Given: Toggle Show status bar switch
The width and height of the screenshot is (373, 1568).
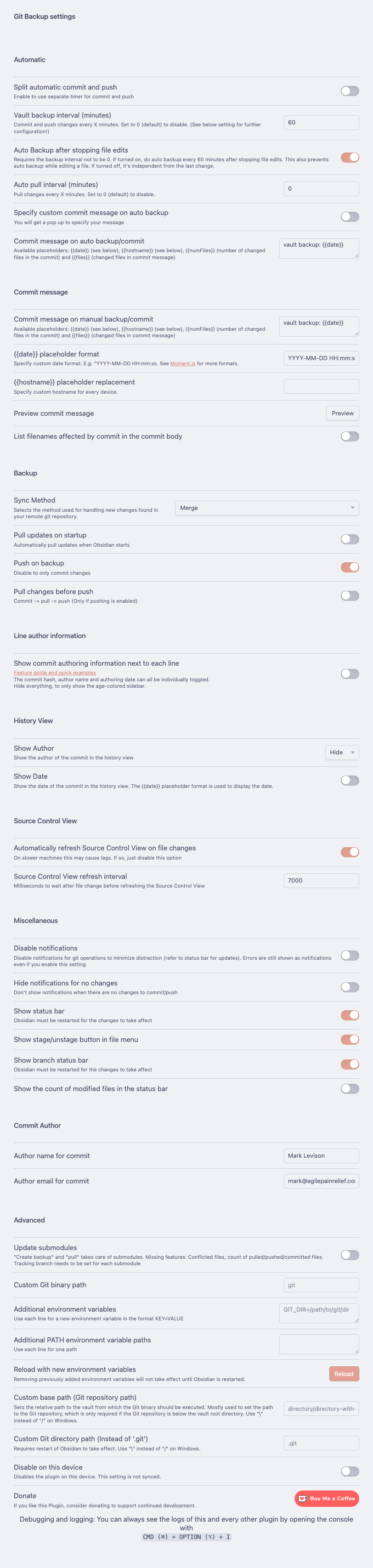Looking at the screenshot, I should tap(349, 1015).
